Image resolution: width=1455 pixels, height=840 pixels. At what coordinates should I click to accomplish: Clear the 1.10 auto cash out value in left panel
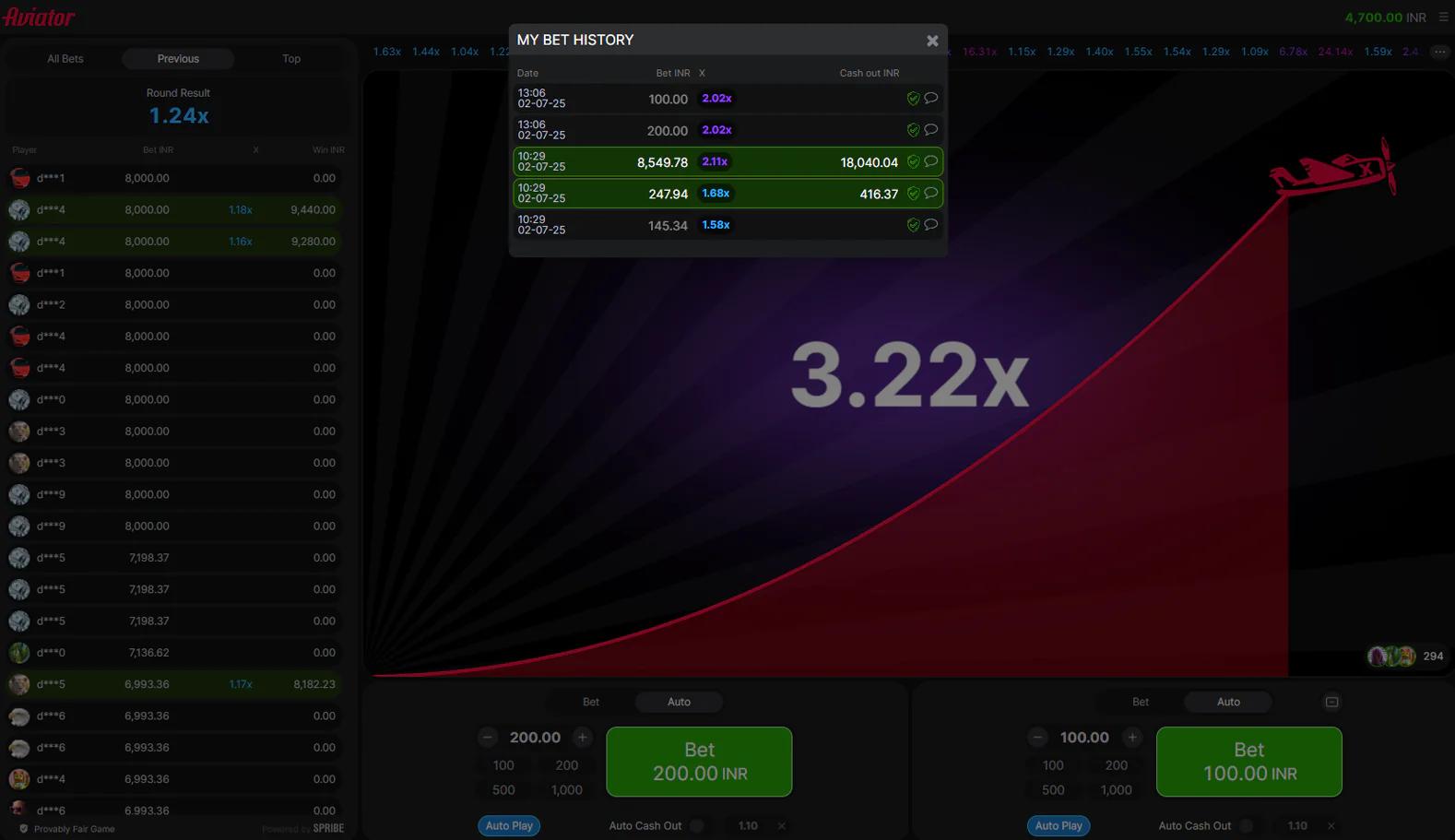coord(782,826)
